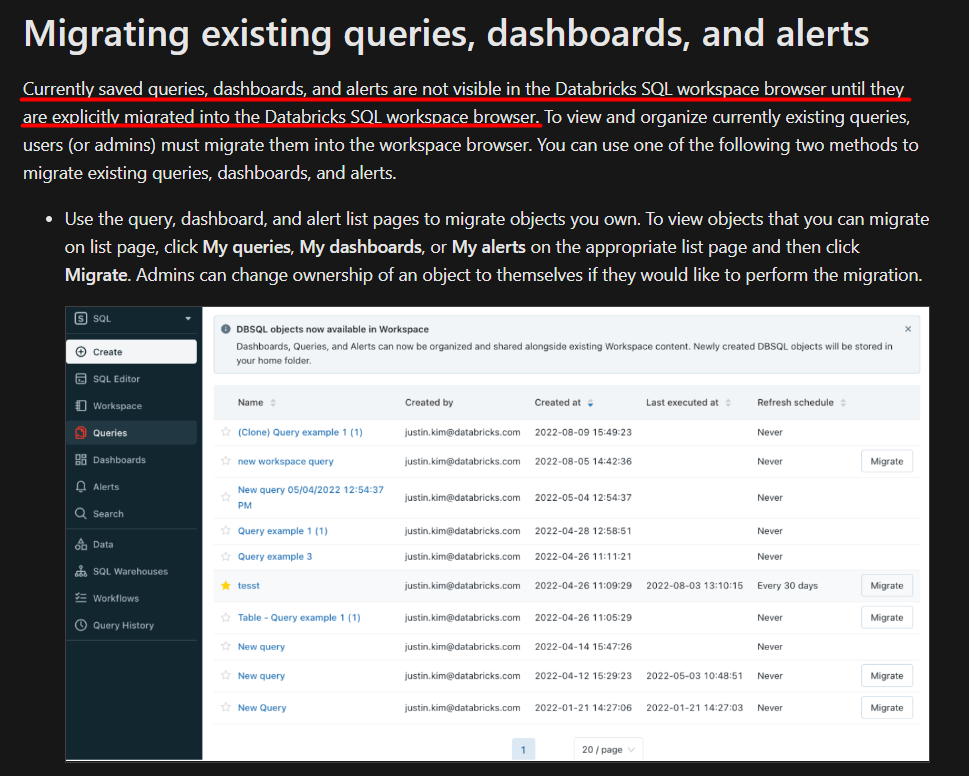This screenshot has height=776, width=969.
Task: Unstar the tesst query
Action: [226, 587]
